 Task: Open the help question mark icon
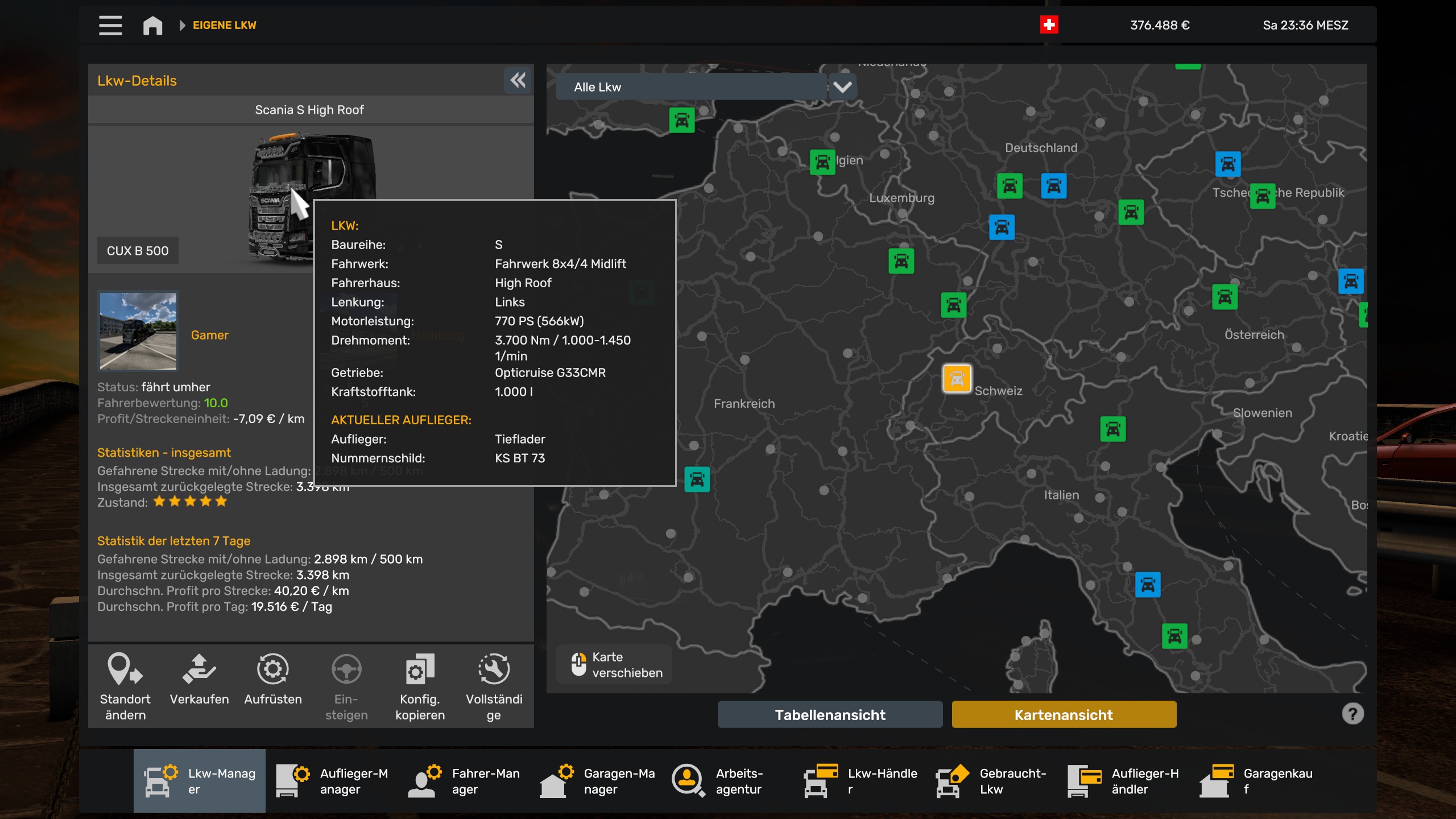1352,714
